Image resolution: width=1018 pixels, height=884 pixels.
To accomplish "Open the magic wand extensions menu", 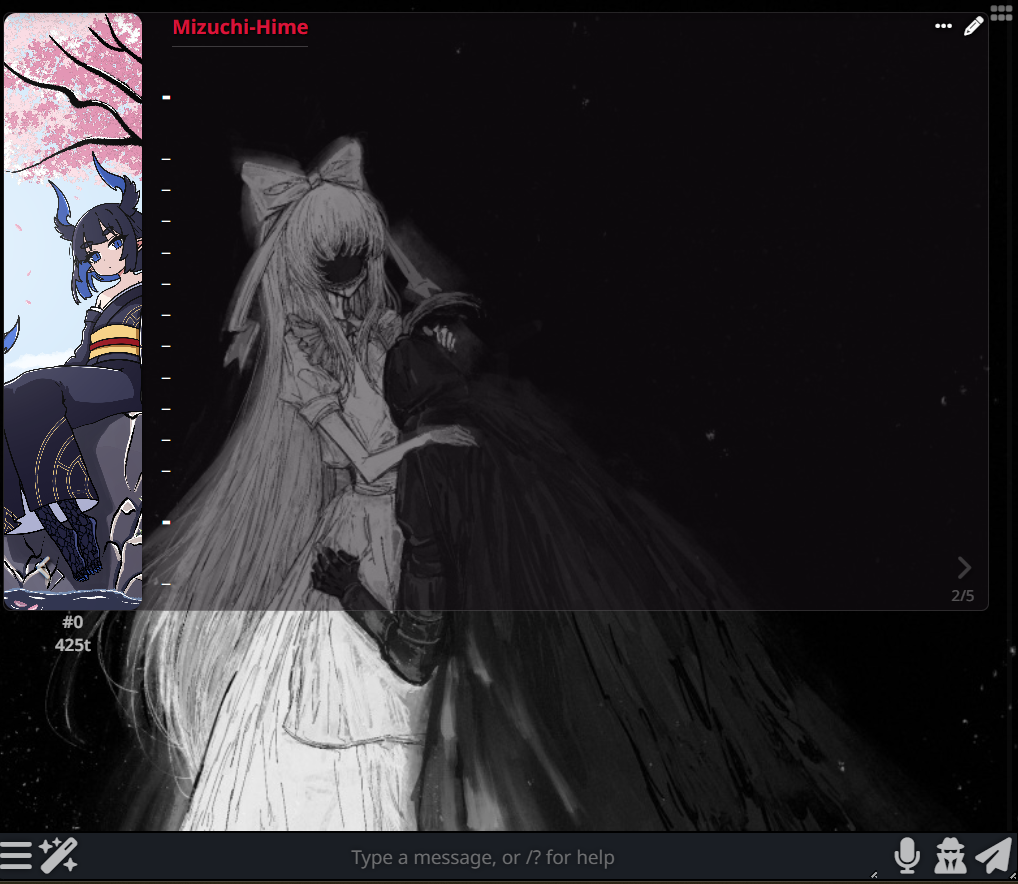I will (x=58, y=855).
